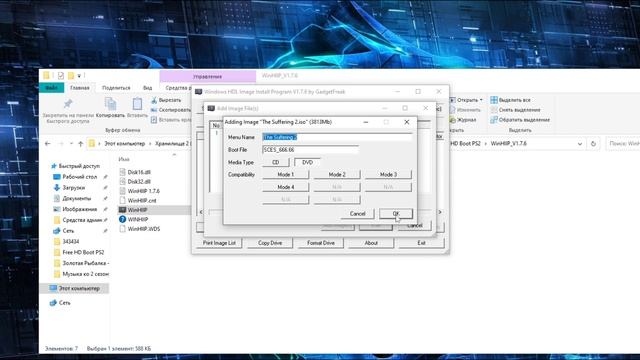Select the WinHIIP application file row
Viewport: 640px width, 360px height.
tap(154, 210)
